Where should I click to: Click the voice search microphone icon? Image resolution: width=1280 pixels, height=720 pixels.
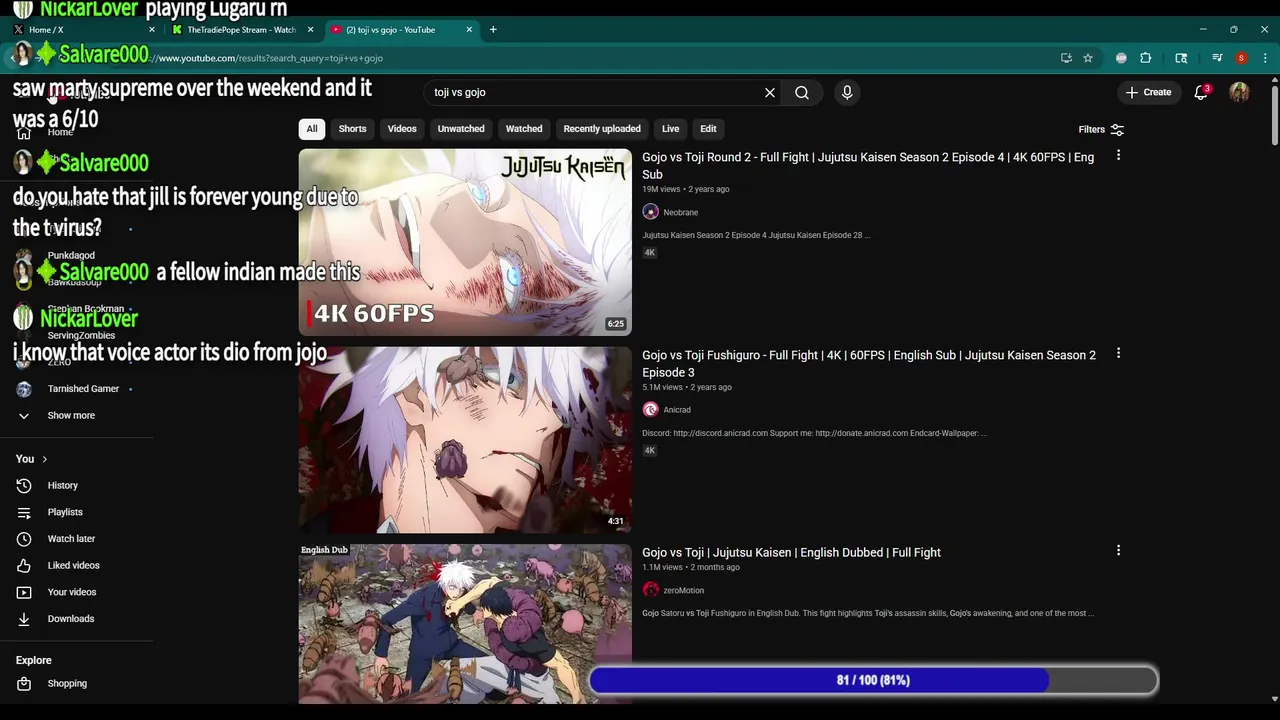[x=847, y=92]
